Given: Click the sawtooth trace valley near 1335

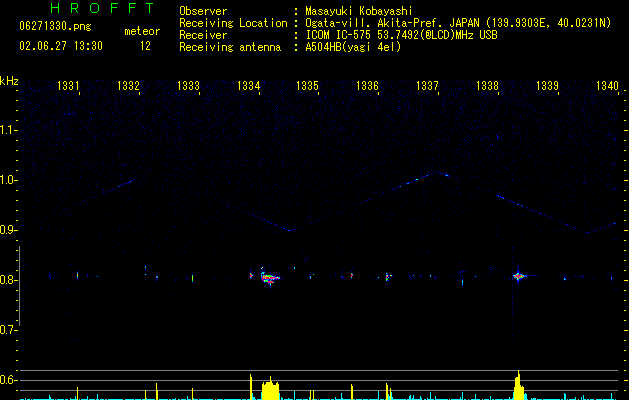Looking at the screenshot, I should point(290,230).
